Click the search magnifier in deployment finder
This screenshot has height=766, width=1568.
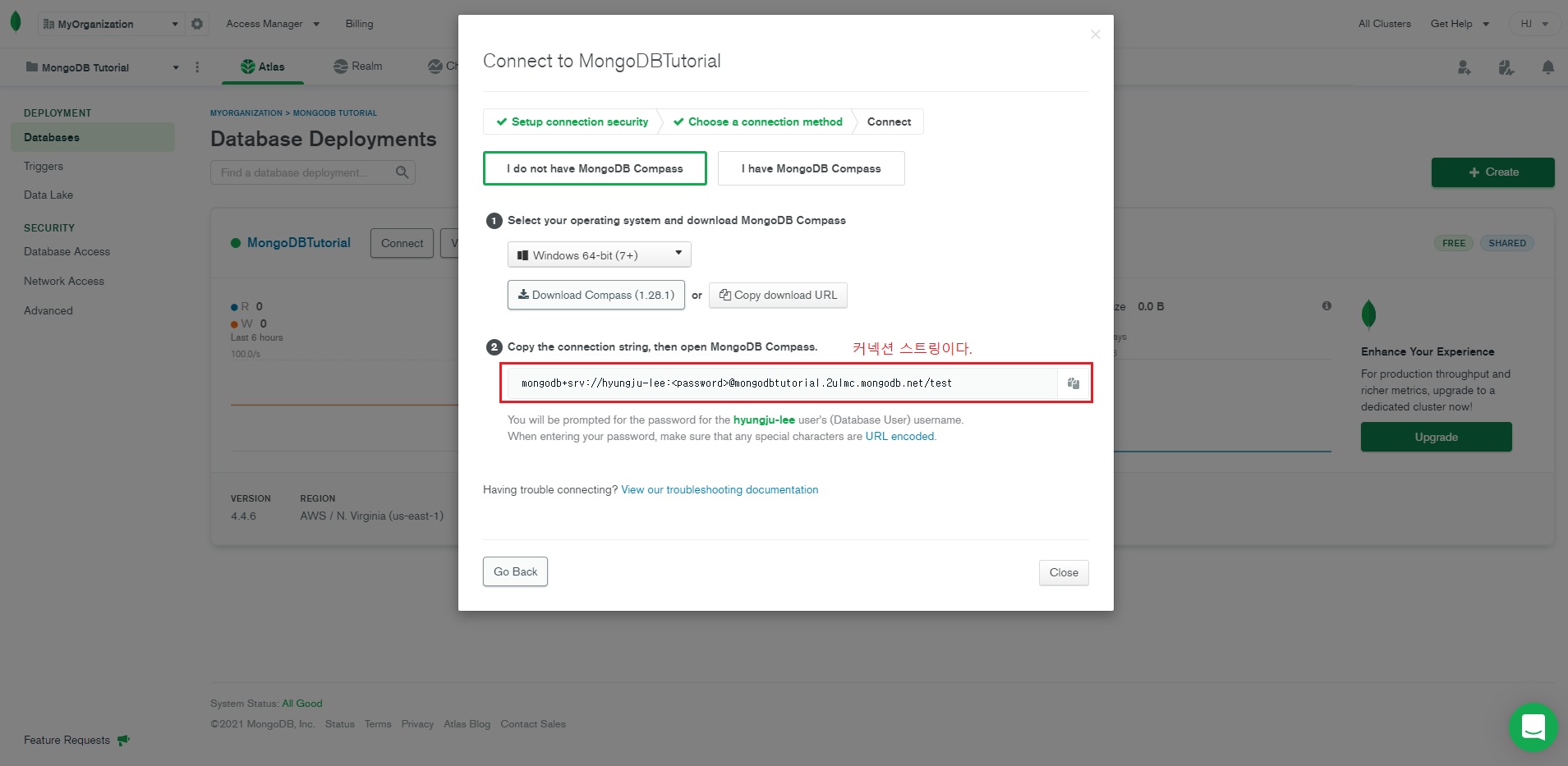[402, 172]
